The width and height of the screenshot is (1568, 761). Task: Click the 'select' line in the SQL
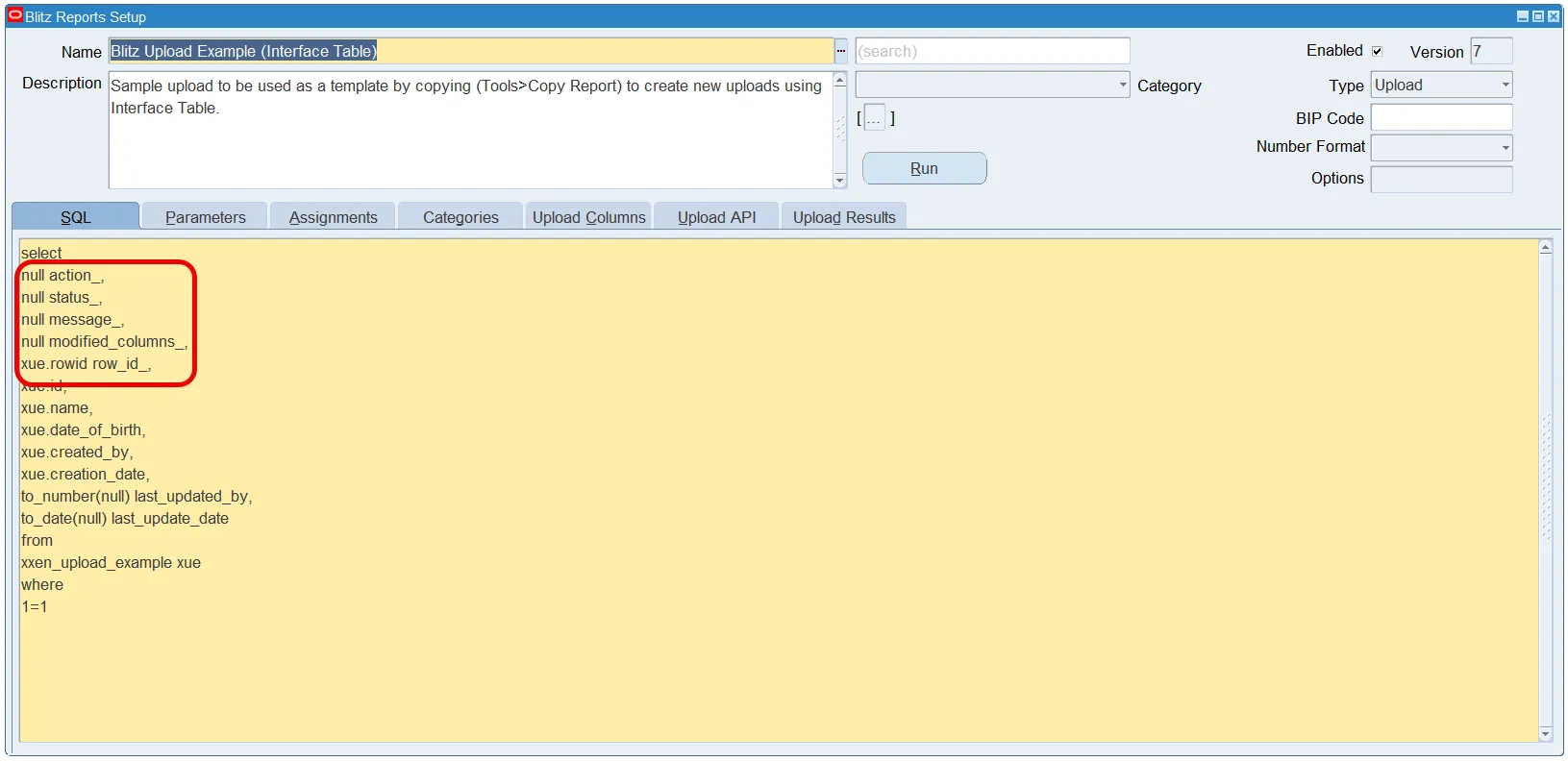pyautogui.click(x=41, y=253)
